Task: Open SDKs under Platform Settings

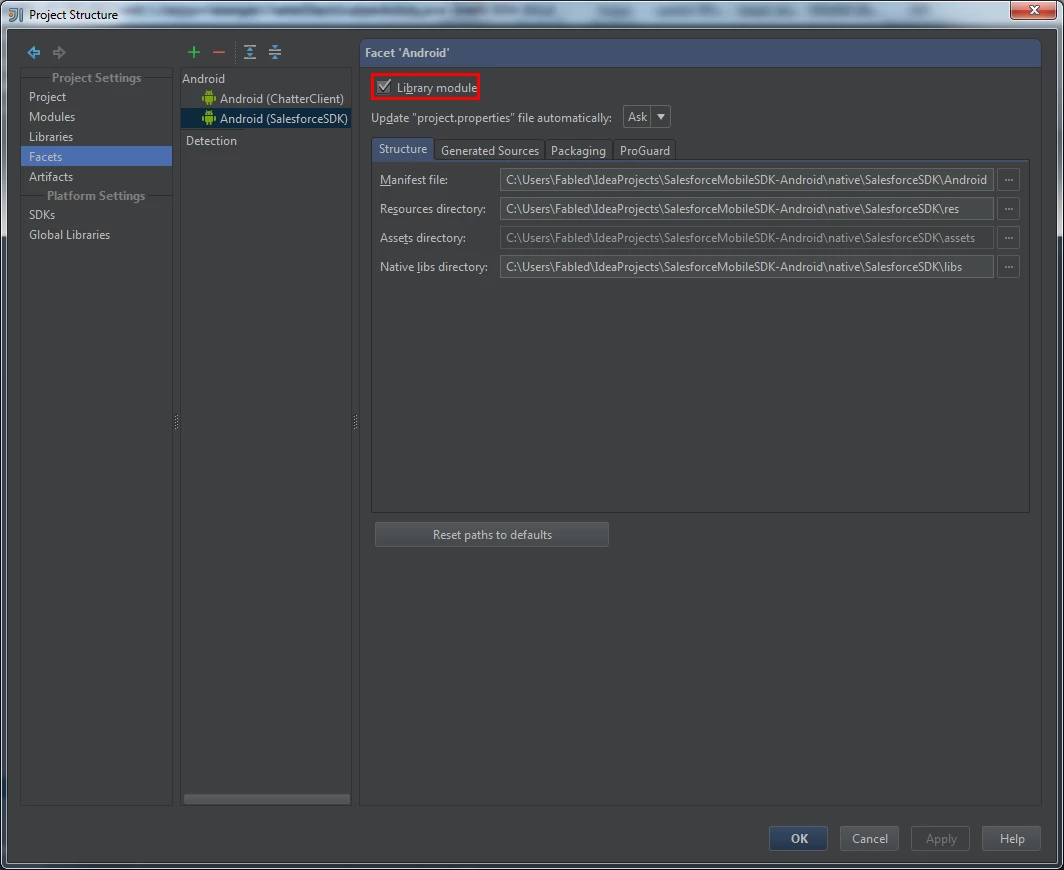Action: (96, 214)
